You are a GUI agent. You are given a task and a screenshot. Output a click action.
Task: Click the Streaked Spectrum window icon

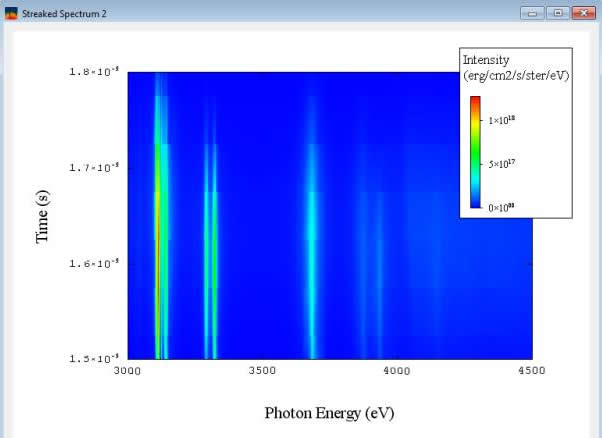11,13
